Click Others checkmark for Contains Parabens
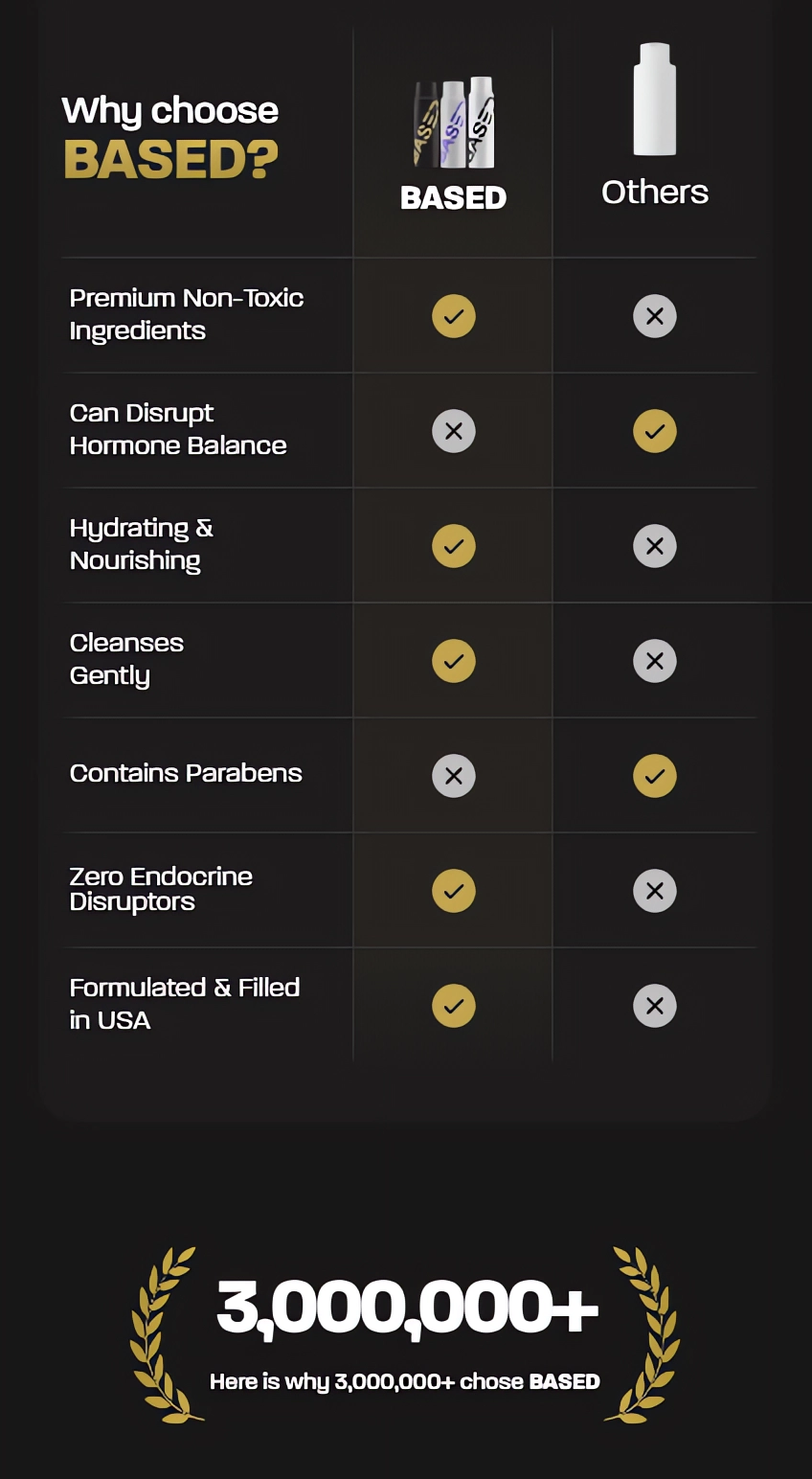 tap(655, 776)
